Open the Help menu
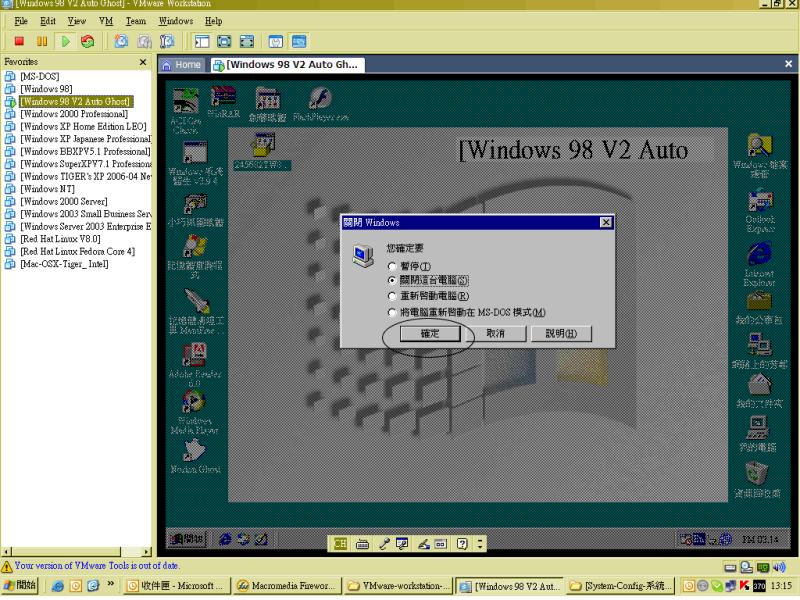This screenshot has height=600, width=800. coord(213,21)
